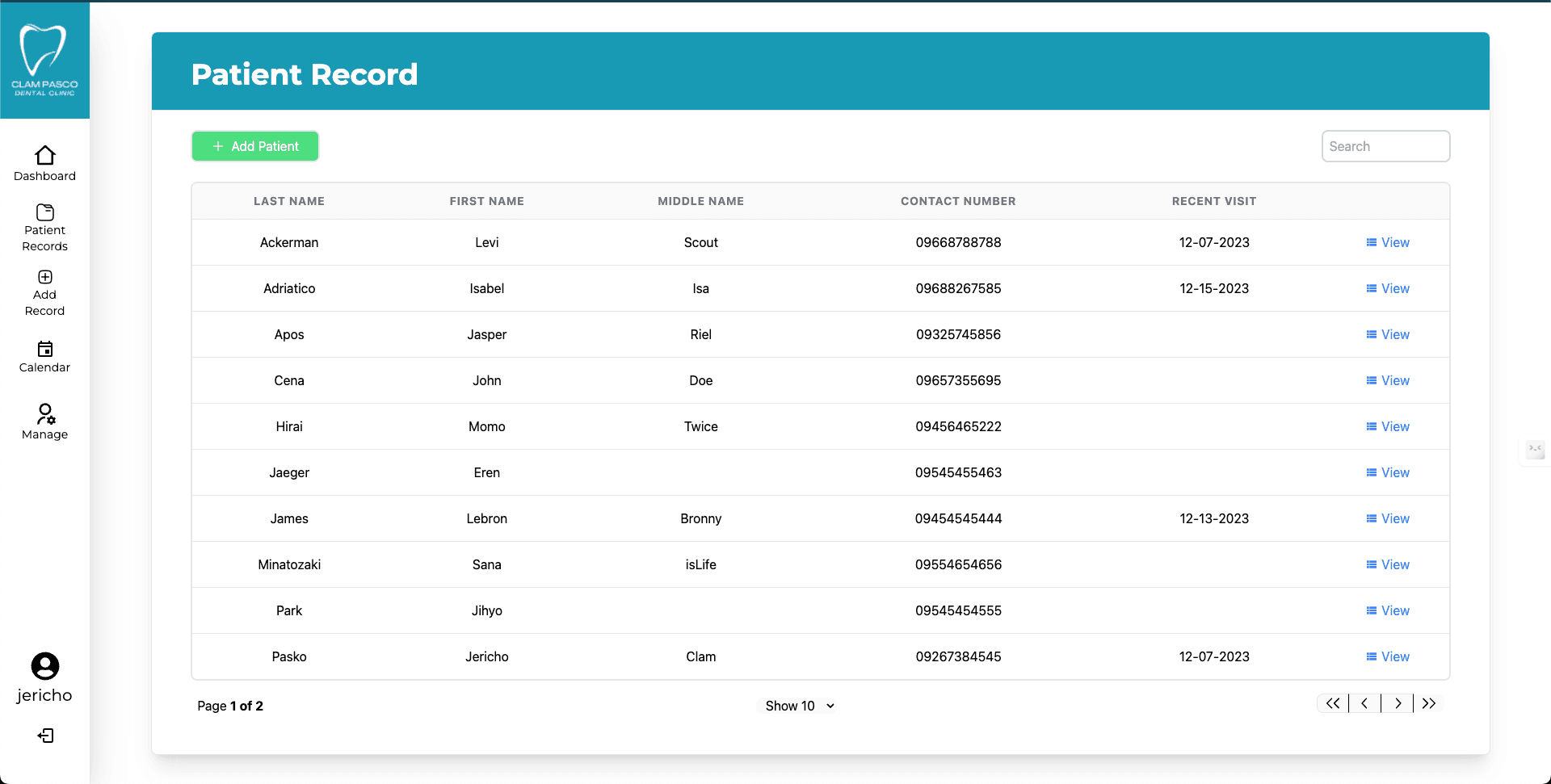The width and height of the screenshot is (1551, 784).
Task: Click previous page chevron control
Action: (x=1365, y=703)
